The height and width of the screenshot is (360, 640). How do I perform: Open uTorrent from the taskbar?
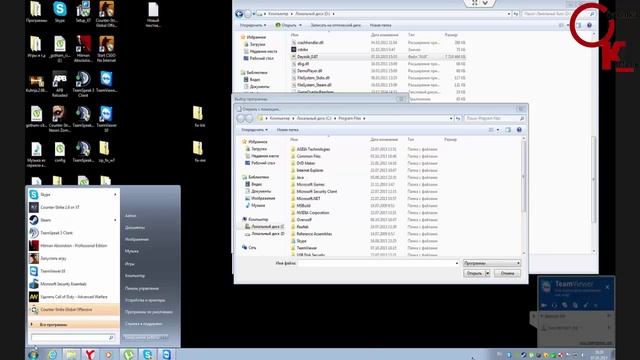pos(128,355)
